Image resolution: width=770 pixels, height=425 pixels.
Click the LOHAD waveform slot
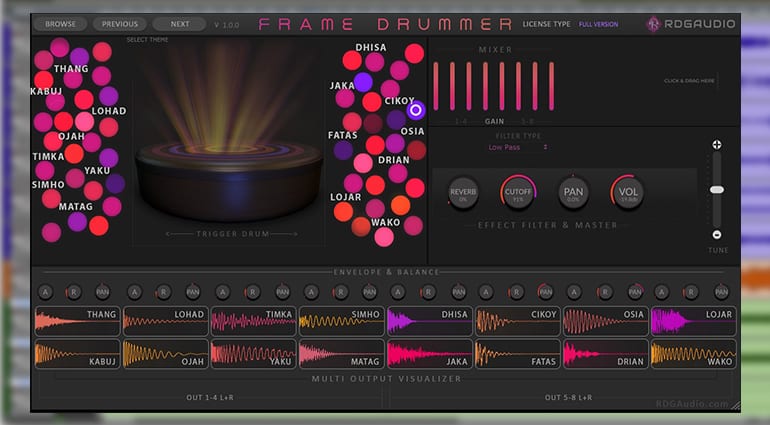pos(165,321)
